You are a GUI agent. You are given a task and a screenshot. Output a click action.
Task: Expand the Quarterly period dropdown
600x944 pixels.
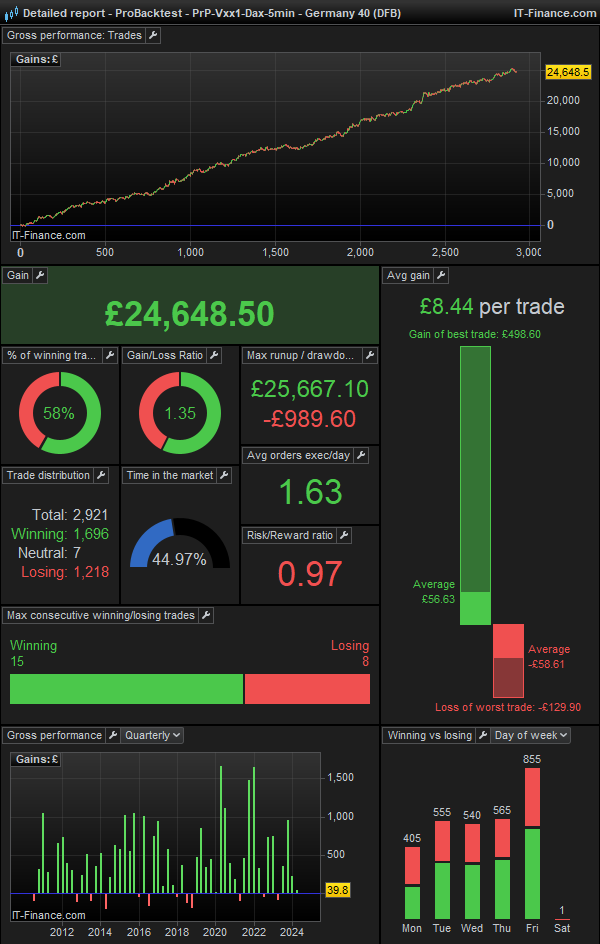pos(152,735)
